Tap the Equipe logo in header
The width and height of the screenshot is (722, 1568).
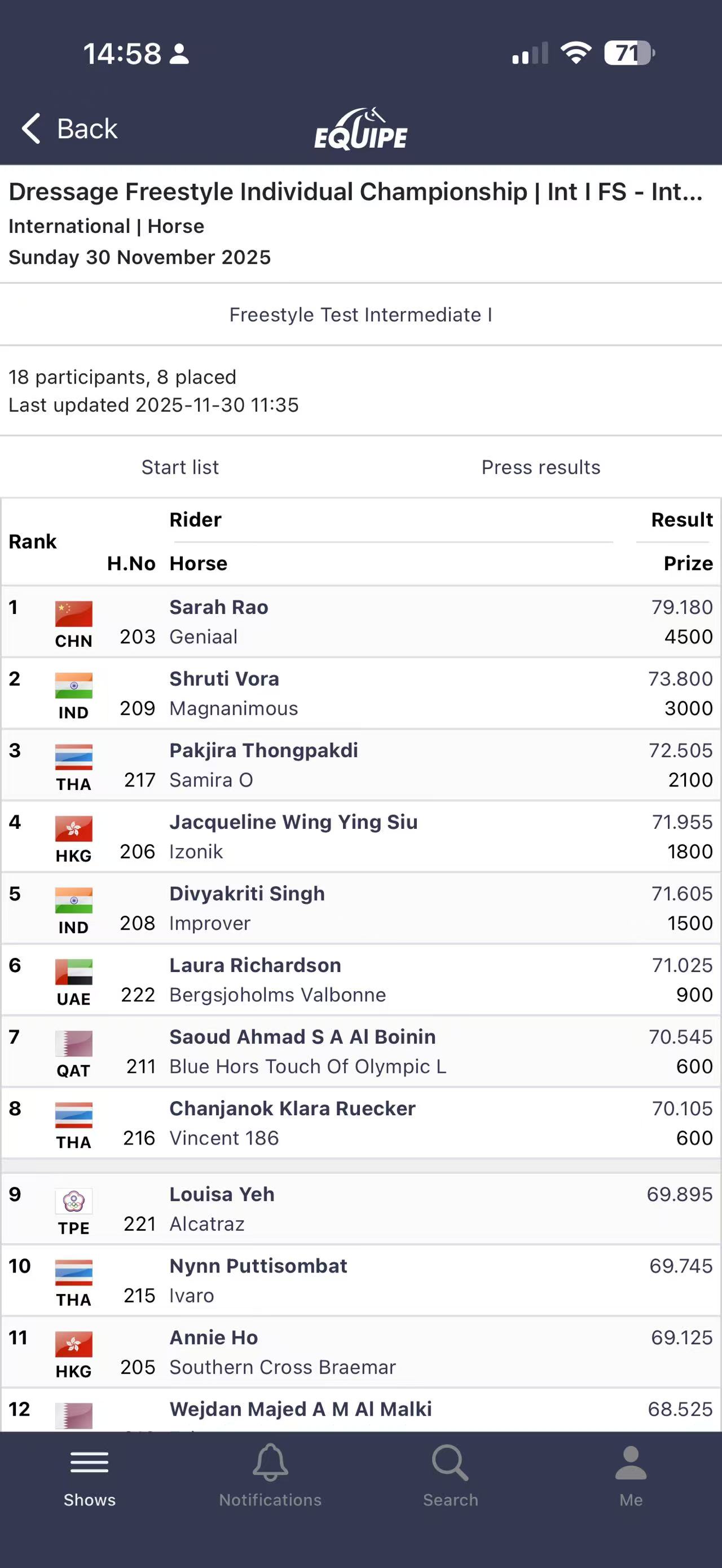[x=361, y=129]
